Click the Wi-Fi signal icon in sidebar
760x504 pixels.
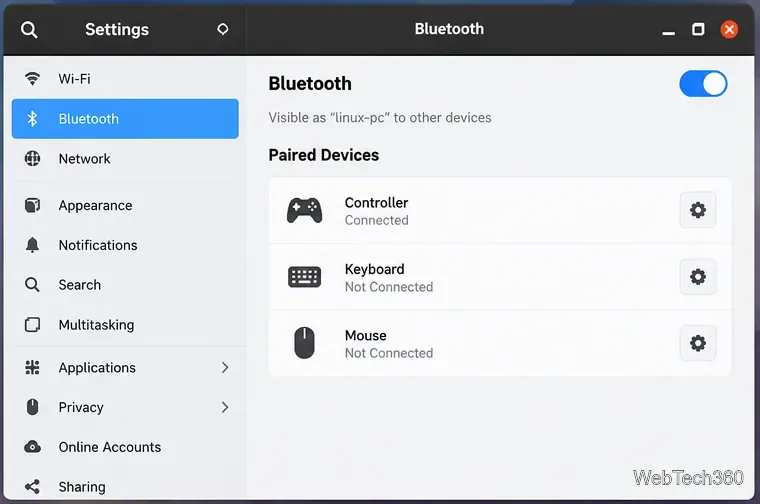32,79
